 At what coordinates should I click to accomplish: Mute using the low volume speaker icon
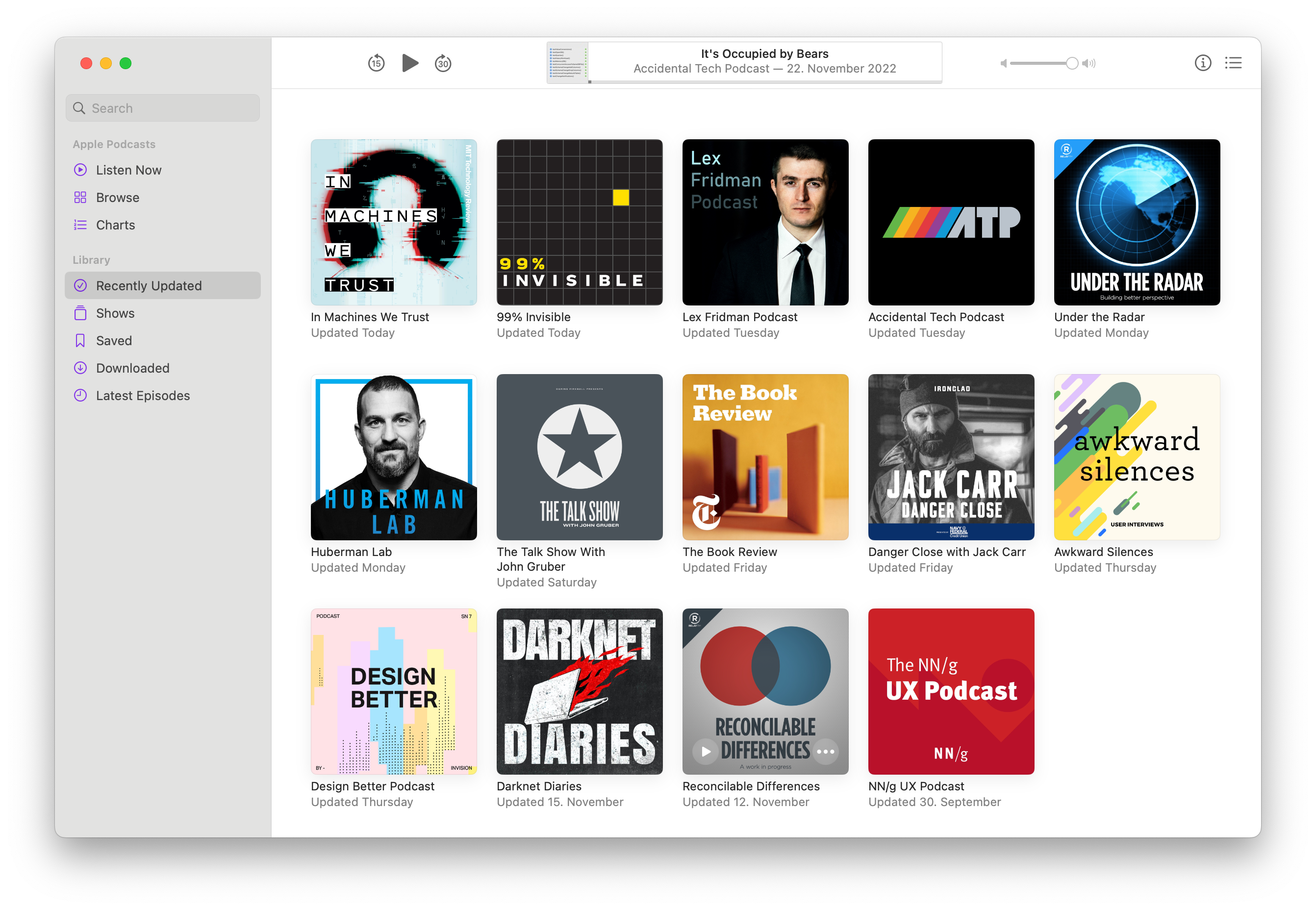1003,63
